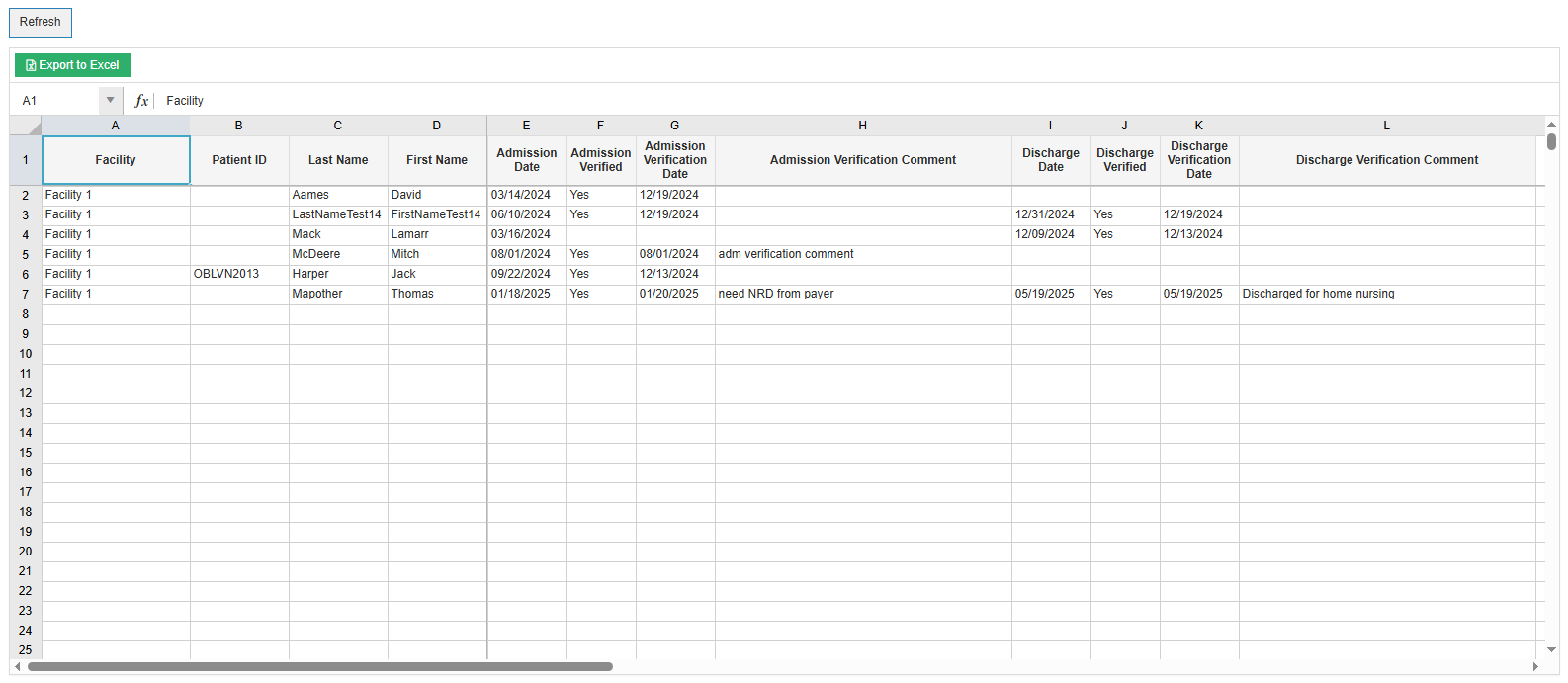Click the Patient ID header cell

coord(239,160)
